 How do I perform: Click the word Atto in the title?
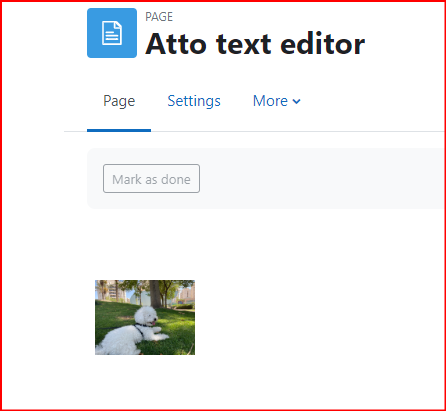point(176,44)
